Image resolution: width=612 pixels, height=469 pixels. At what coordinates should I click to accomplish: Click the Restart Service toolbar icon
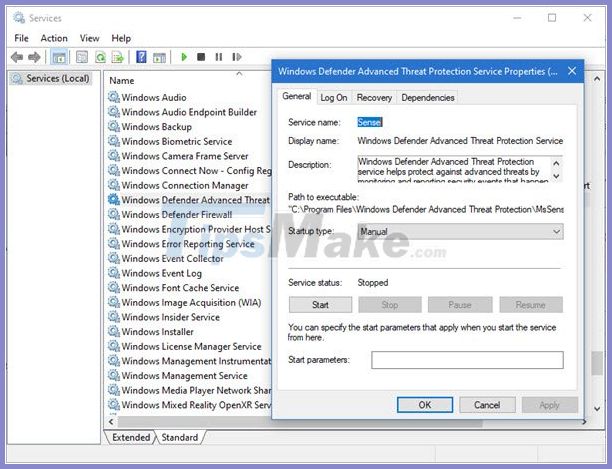tap(237, 57)
